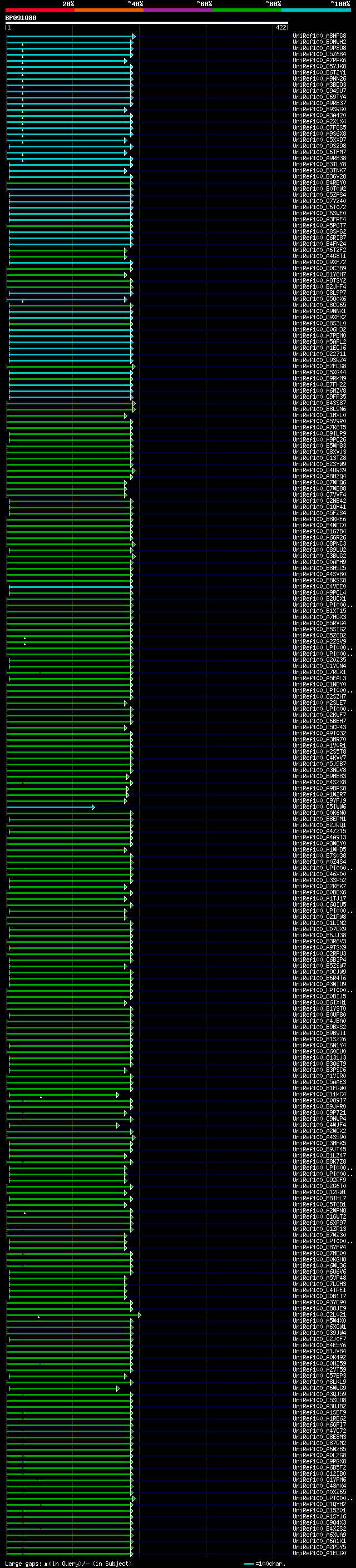Screen dimensions: 356x1568
Task: Open UniRef100_B5ZSW7 entry
Action: 319,966
